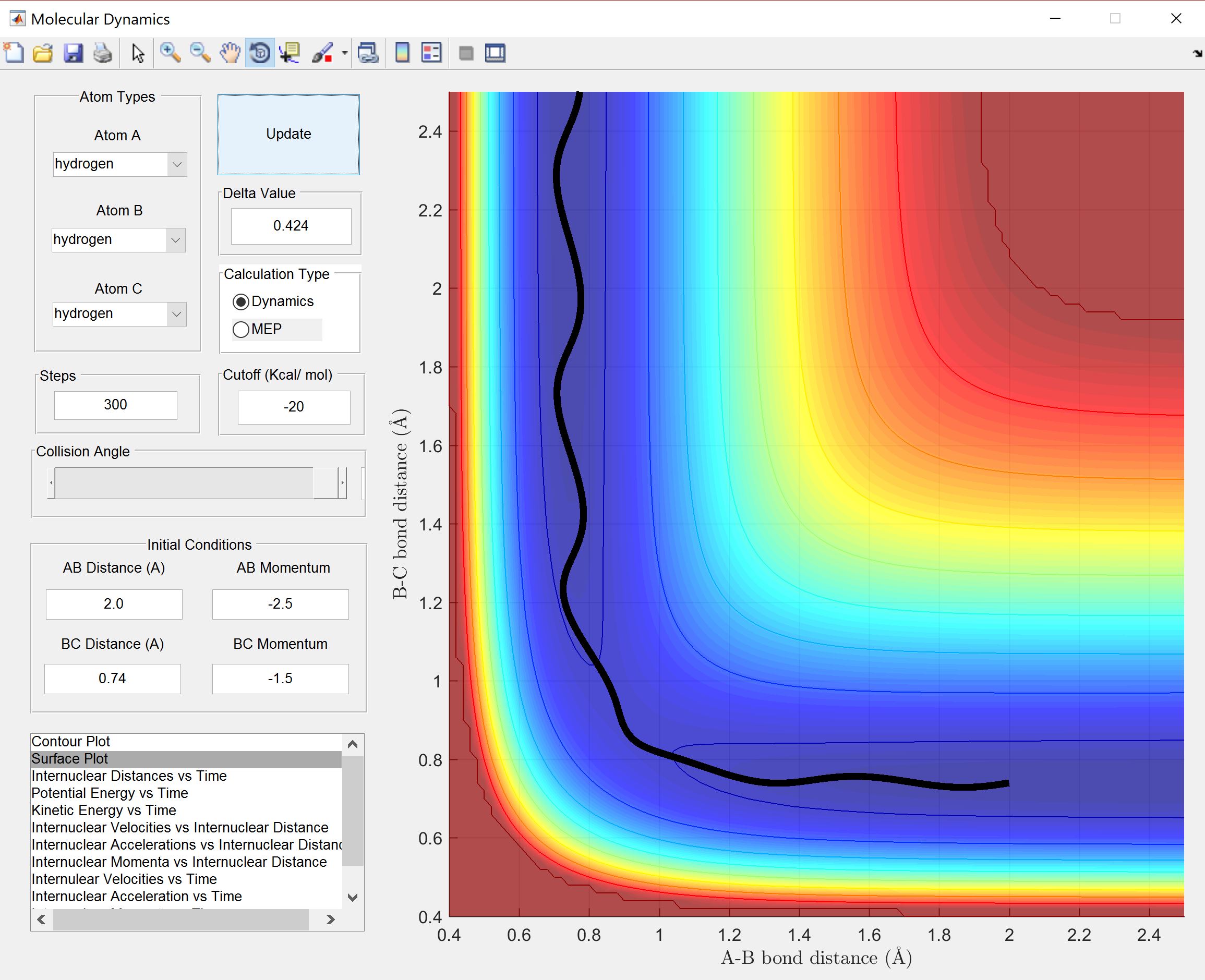
Task: Activate the Data Cursor tool
Action: click(x=290, y=53)
